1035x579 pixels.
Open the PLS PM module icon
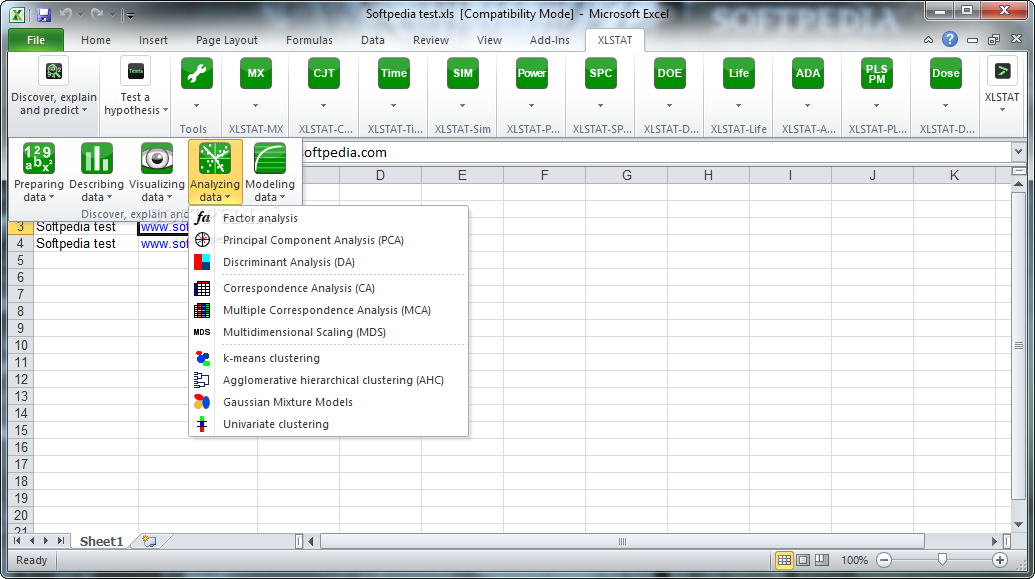click(877, 73)
